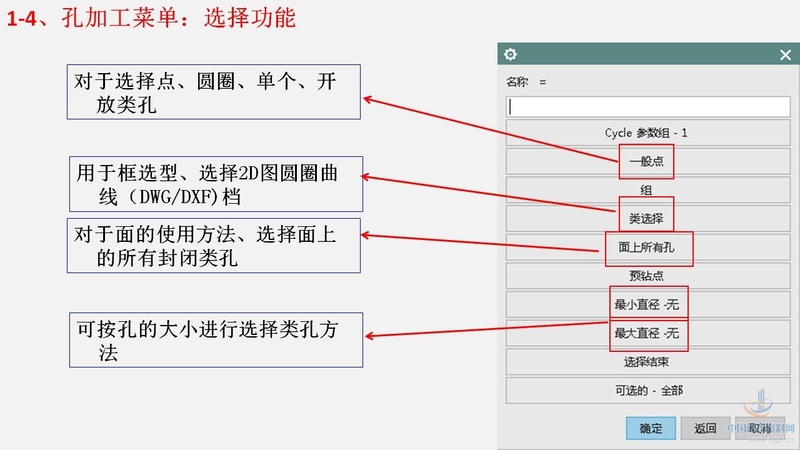Choose the 一般点 option

tap(648, 162)
